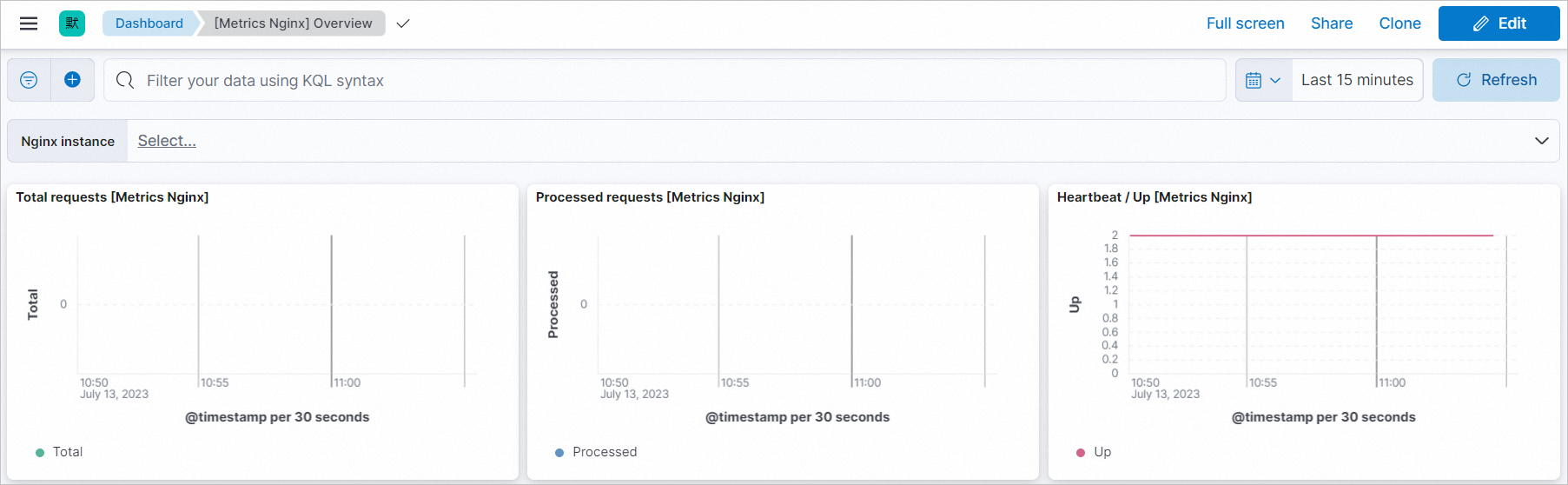The image size is (1568, 485).
Task: Open the calendar quick date menu
Action: click(1264, 80)
